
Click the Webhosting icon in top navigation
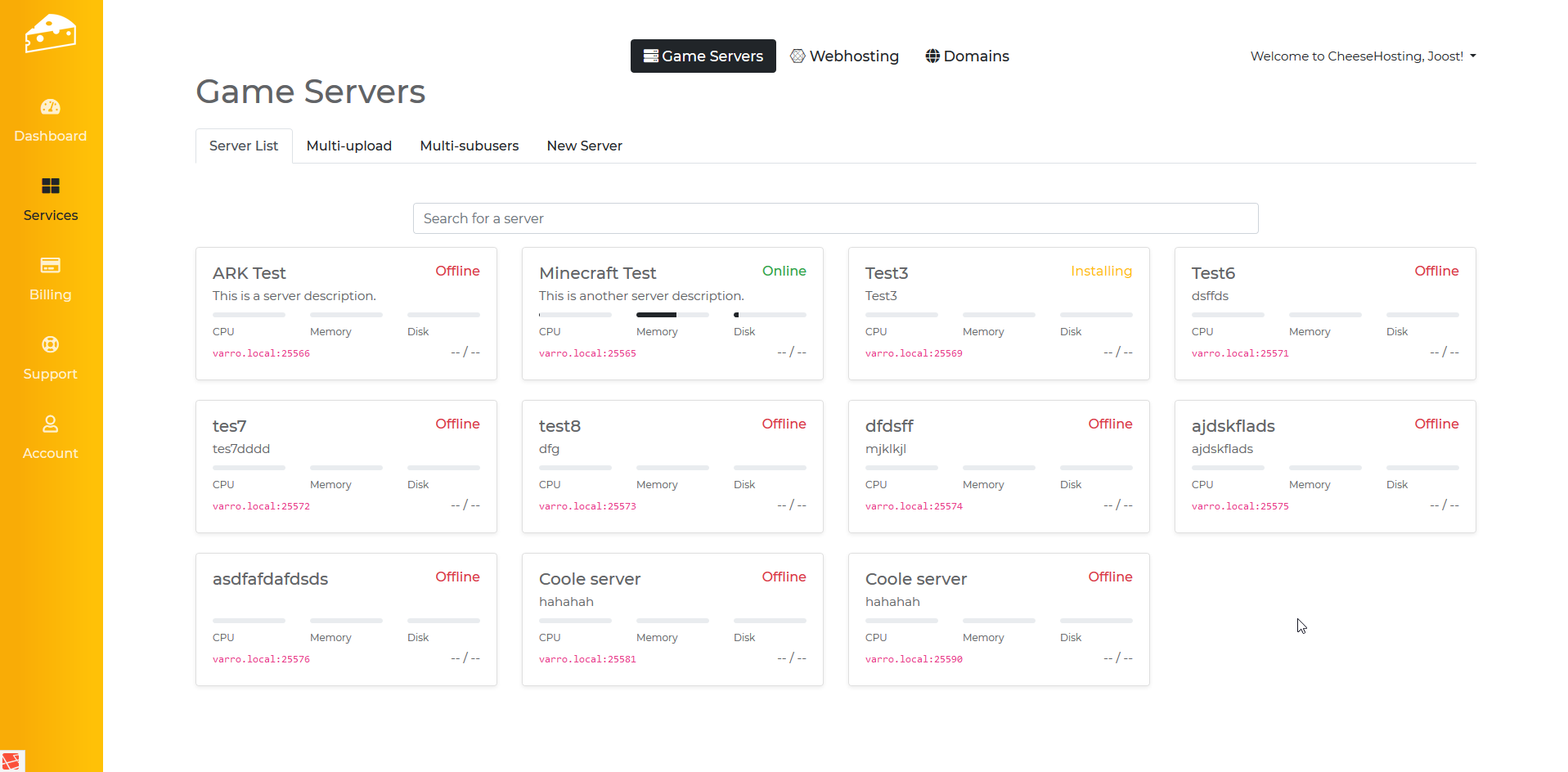pyautogui.click(x=797, y=56)
